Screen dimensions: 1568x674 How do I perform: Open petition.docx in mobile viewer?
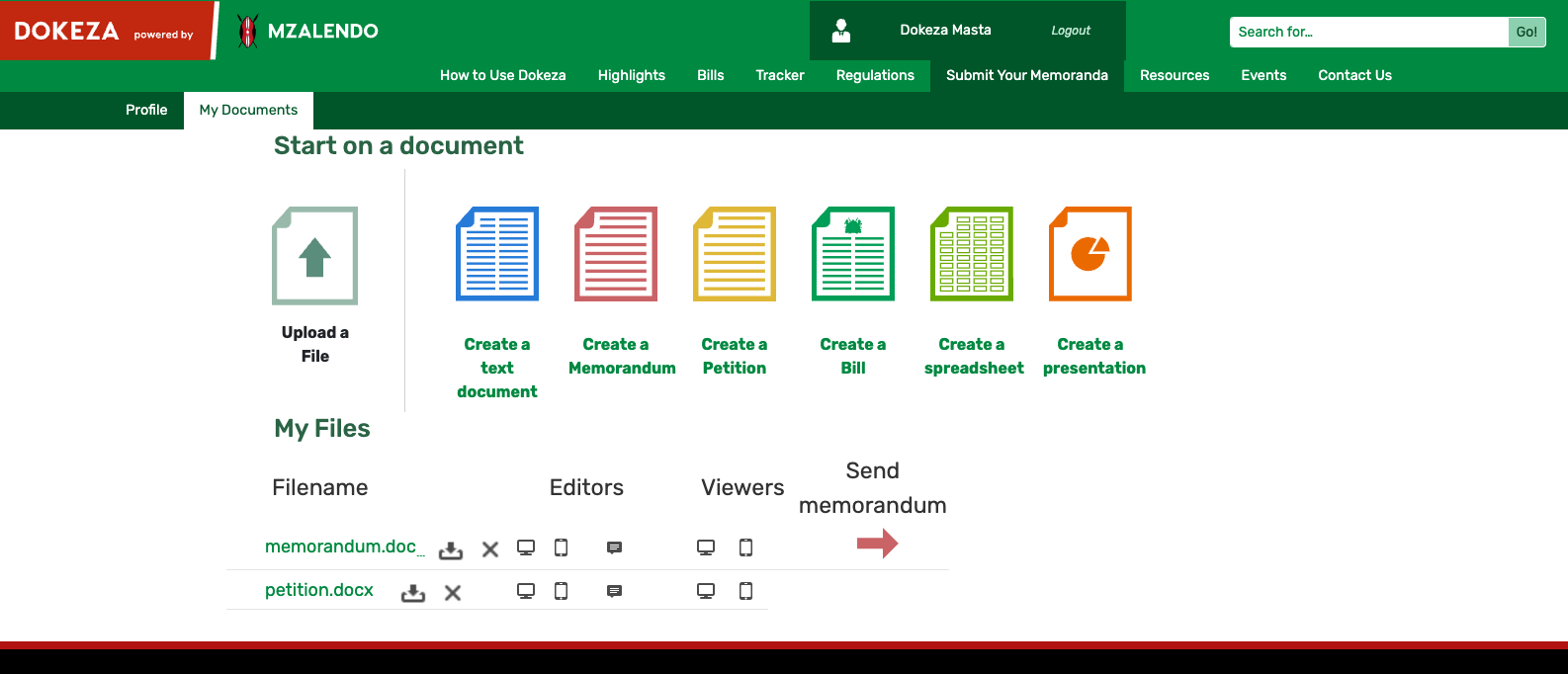pos(746,591)
